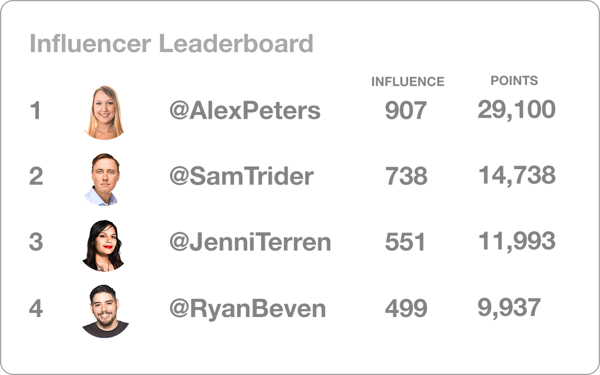The width and height of the screenshot is (600, 375).
Task: Sort by the POINTS column header
Action: 514,80
